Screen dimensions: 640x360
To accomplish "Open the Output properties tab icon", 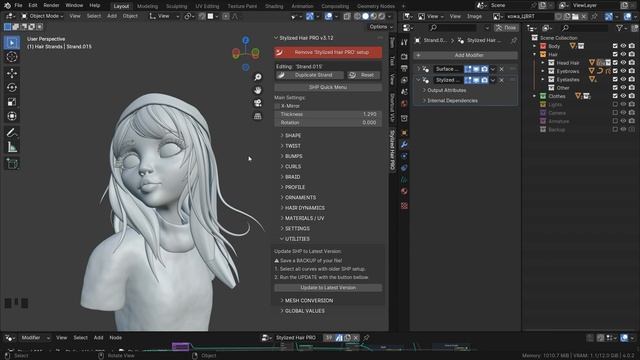I will pyautogui.click(x=404, y=68).
